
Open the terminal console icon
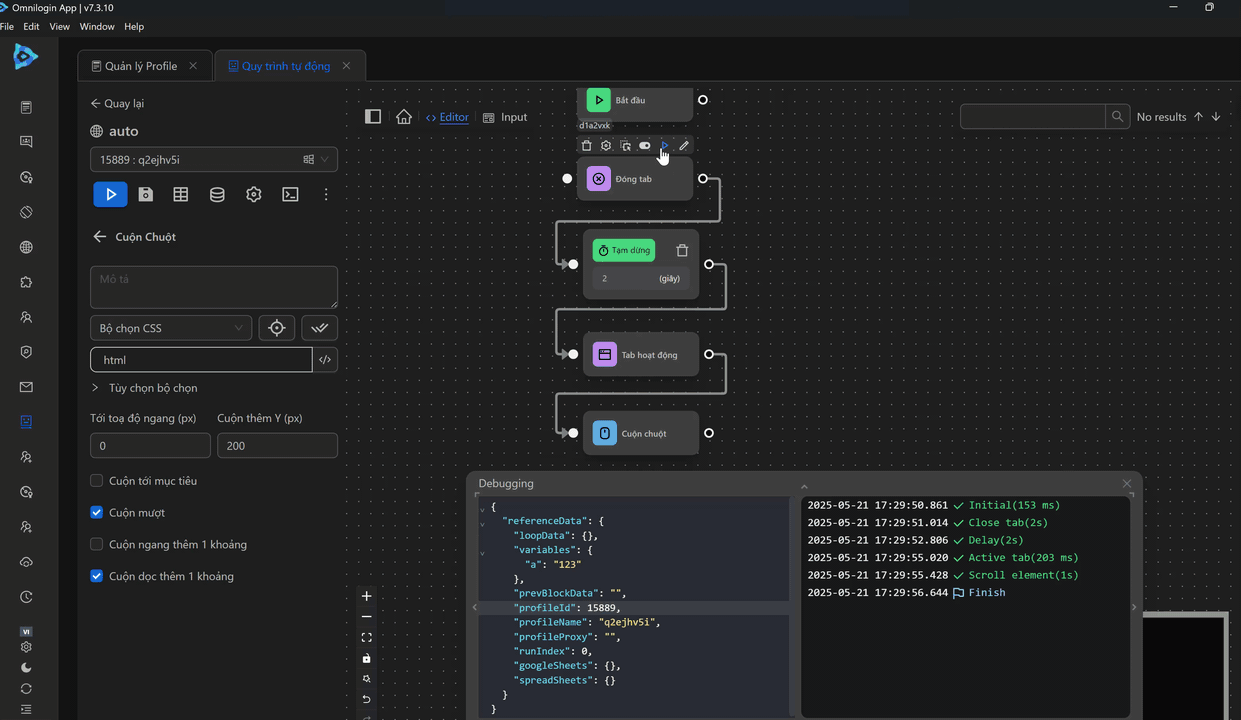(290, 195)
